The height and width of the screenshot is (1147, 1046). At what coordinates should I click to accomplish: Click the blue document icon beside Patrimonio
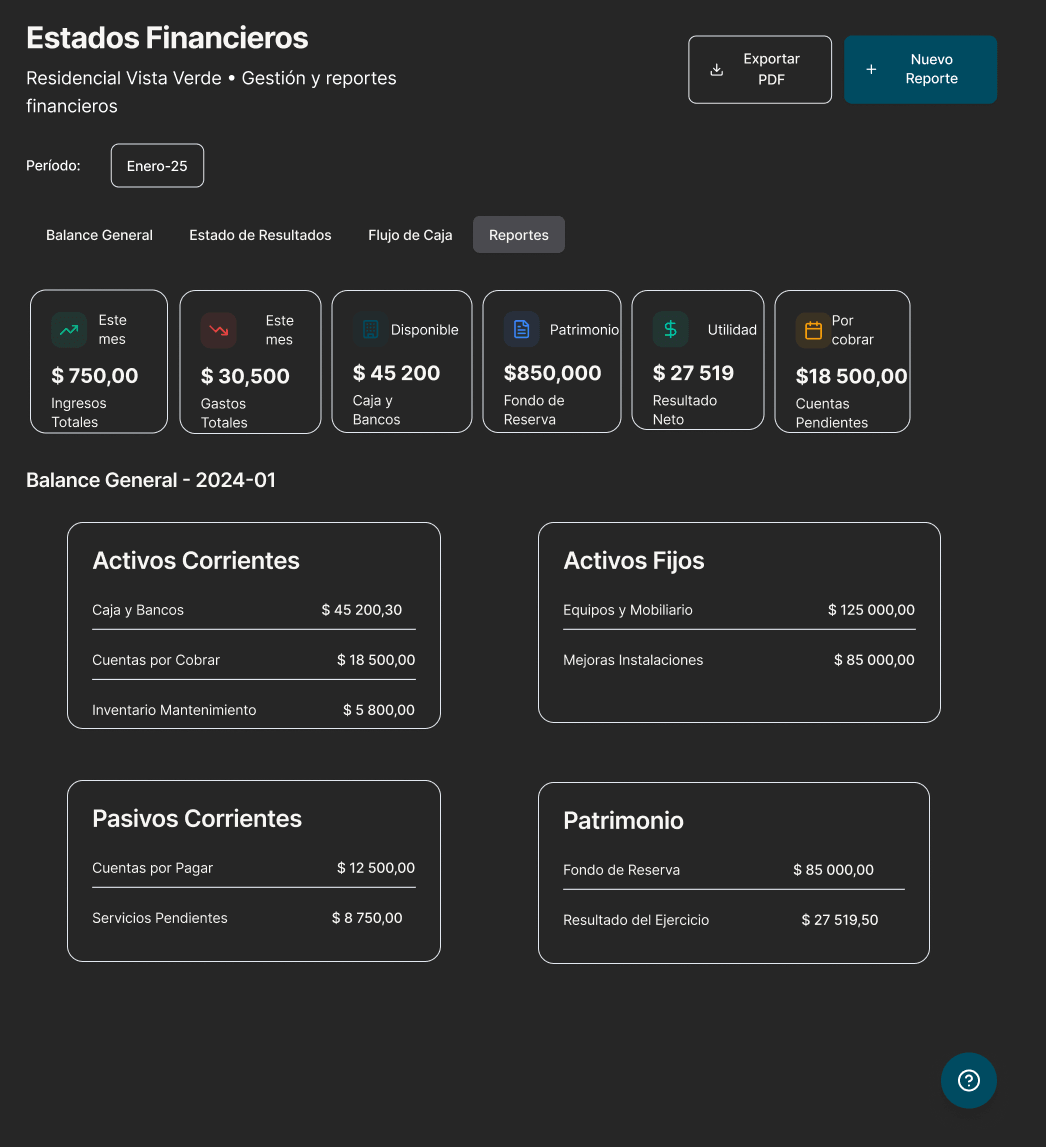(521, 329)
